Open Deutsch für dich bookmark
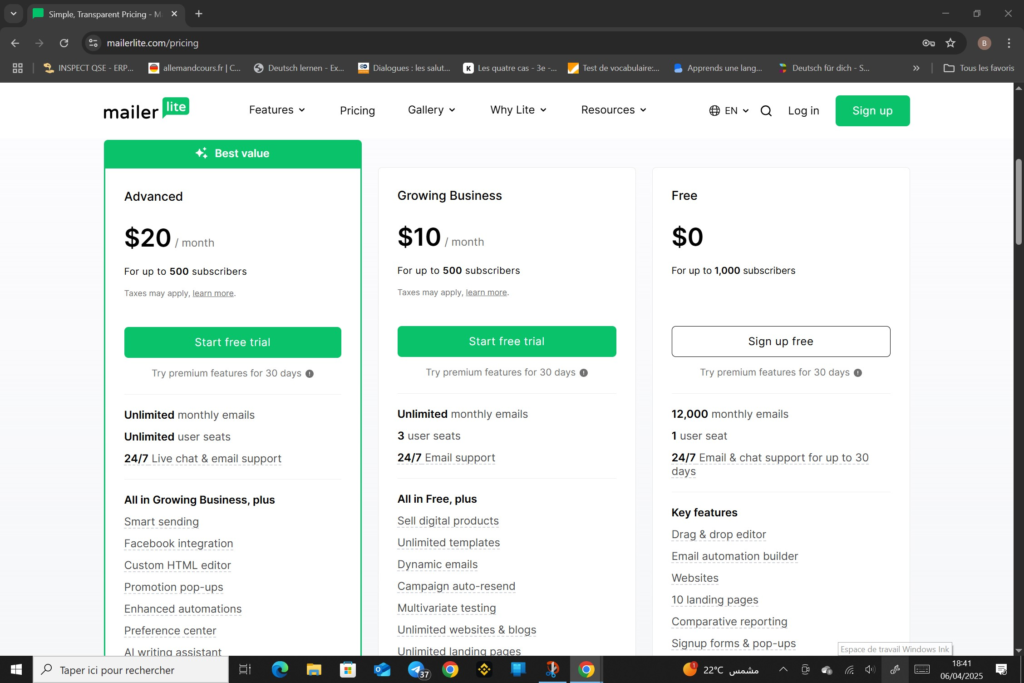This screenshot has height=683, width=1024. click(824, 68)
